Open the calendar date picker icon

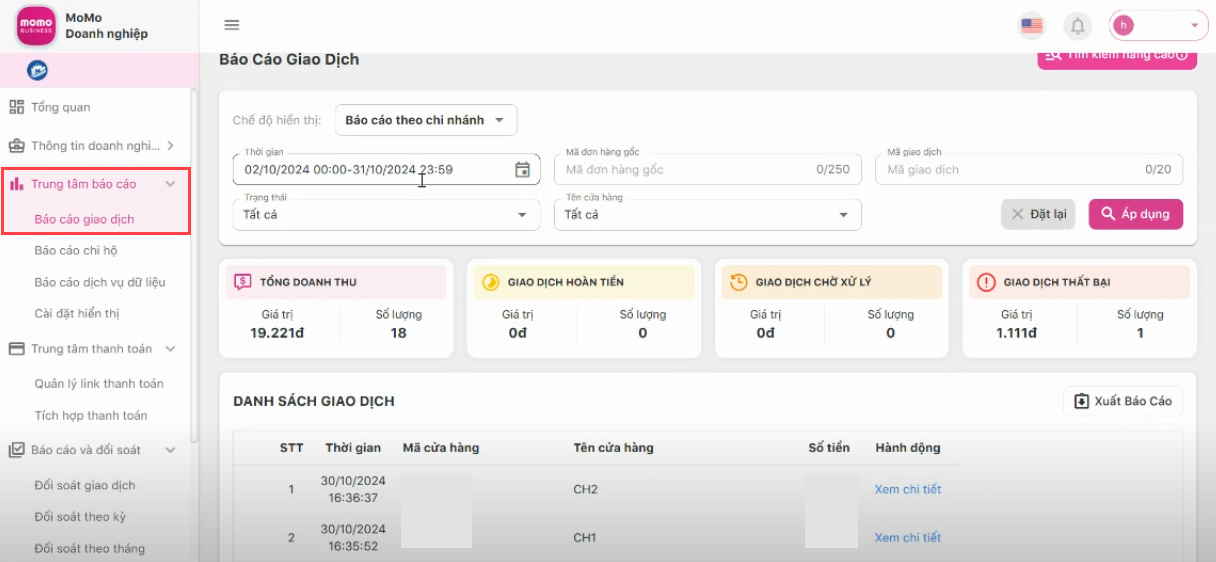(522, 170)
